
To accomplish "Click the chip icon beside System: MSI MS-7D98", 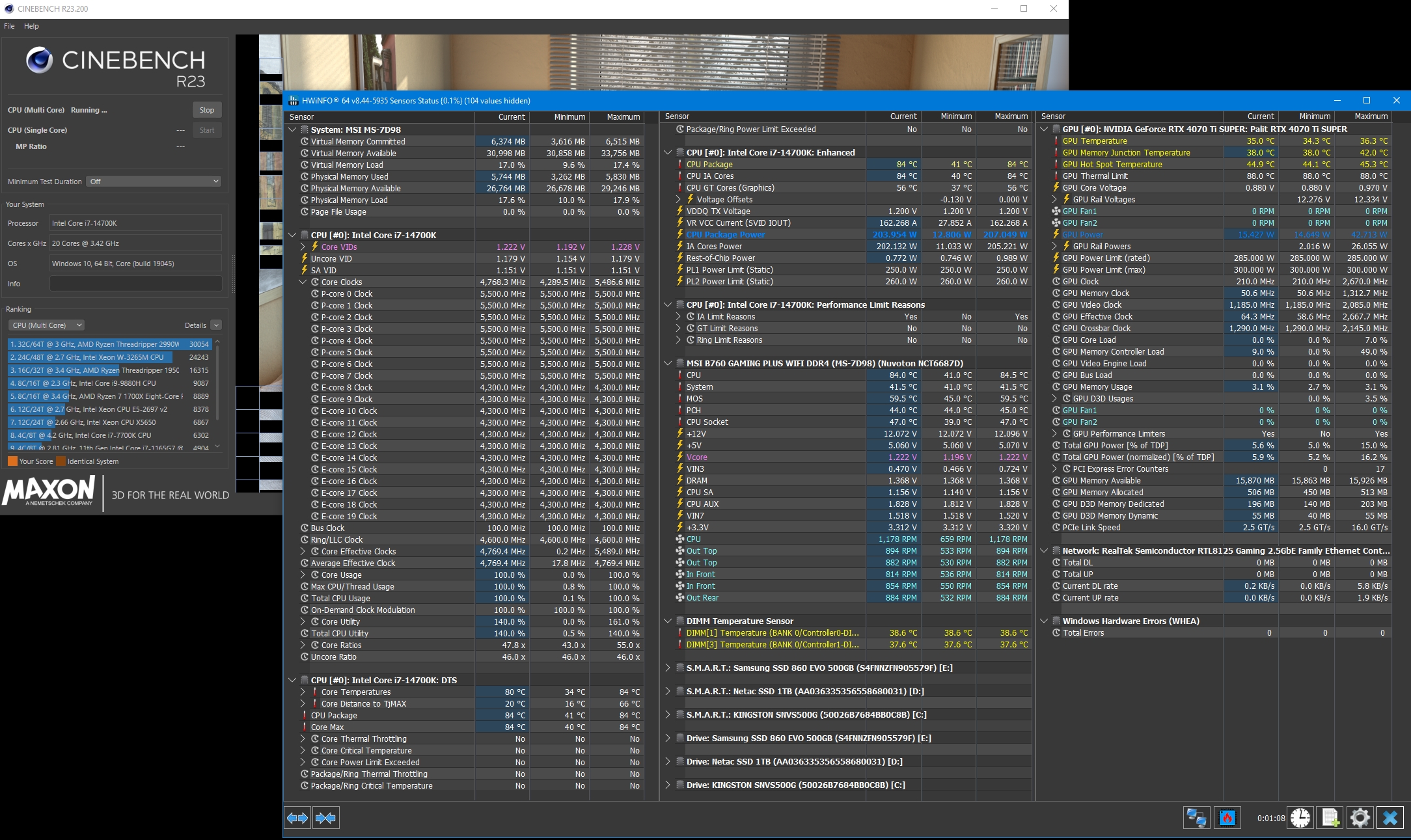I will coord(305,130).
